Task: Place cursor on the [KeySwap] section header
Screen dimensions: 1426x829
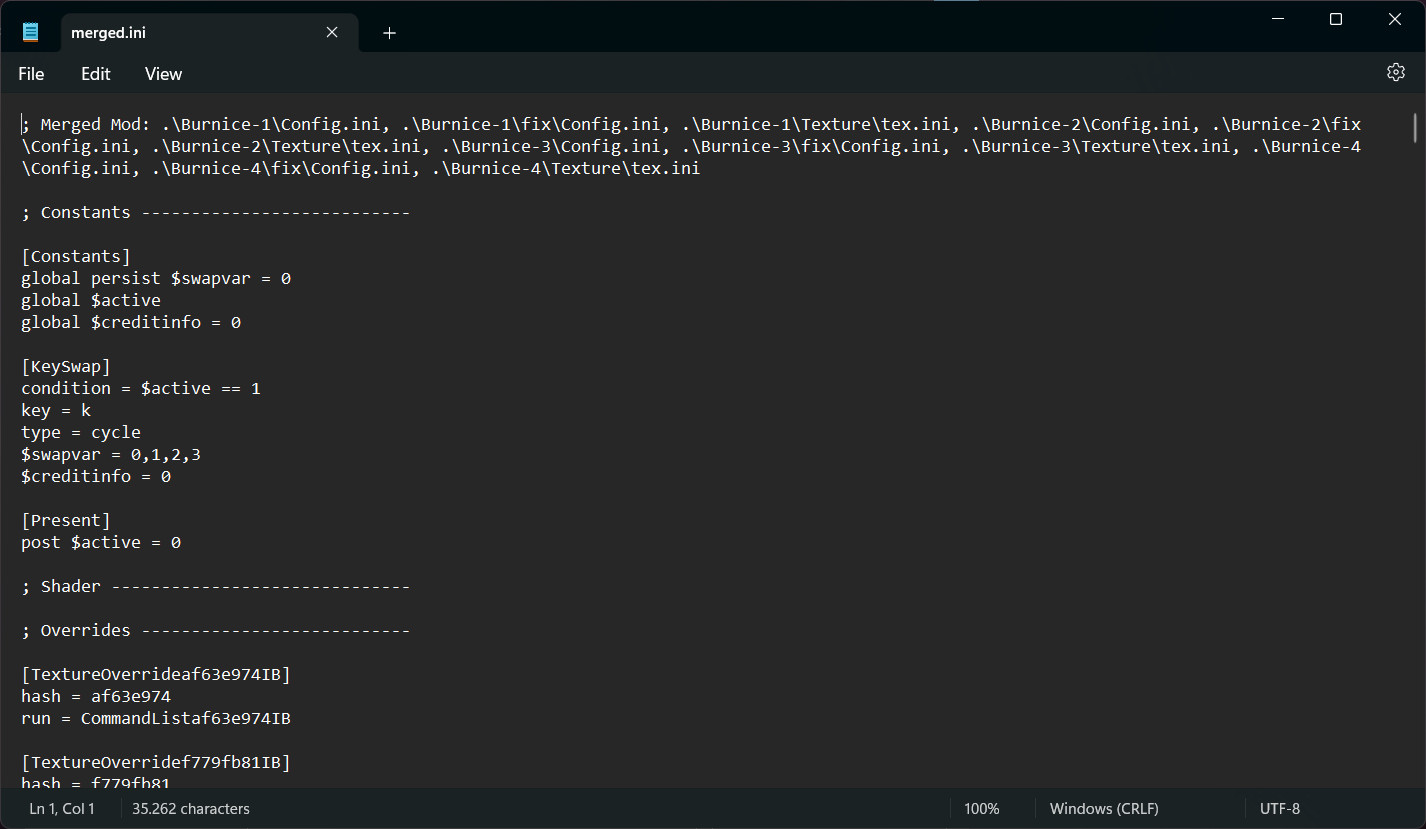Action: click(x=65, y=366)
